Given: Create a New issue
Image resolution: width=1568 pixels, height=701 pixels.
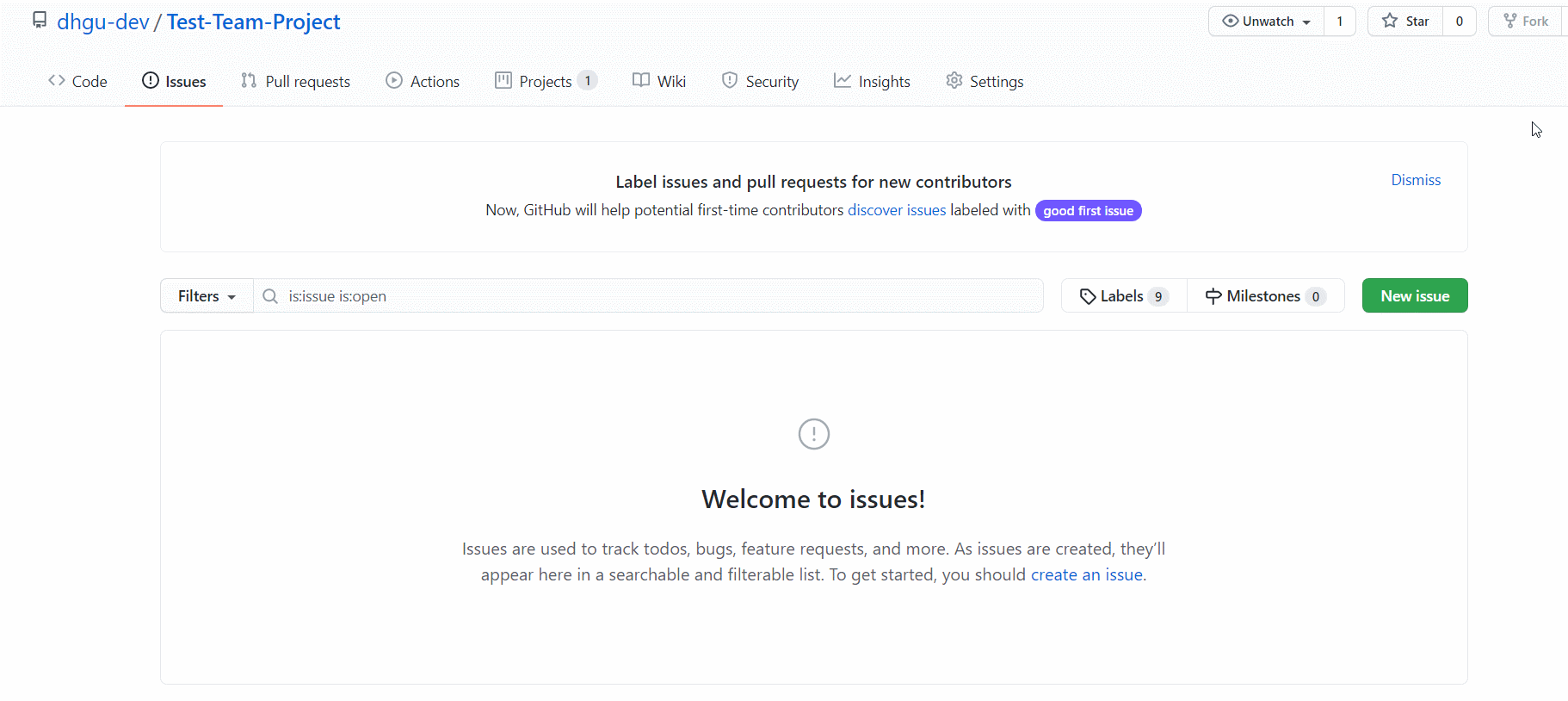Looking at the screenshot, I should click(x=1415, y=295).
